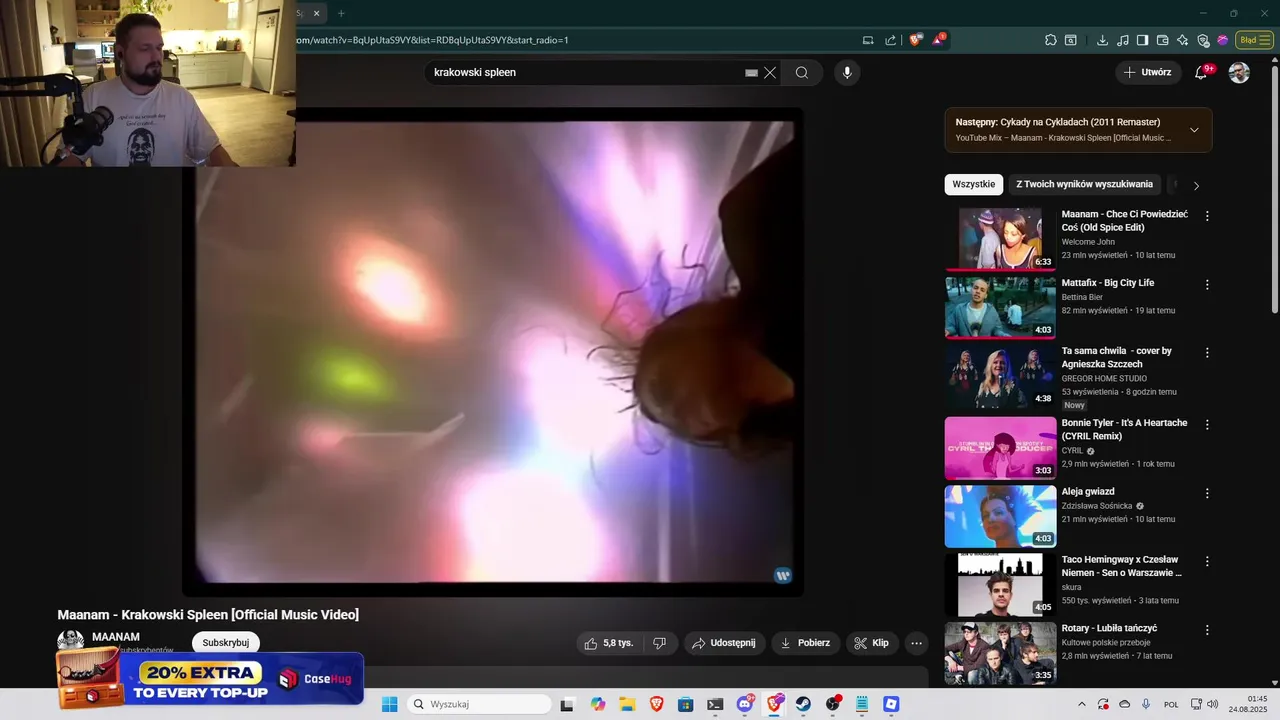Screen dimensions: 1280x720
Task: Show more filter chips with arrow
Action: coord(1196,185)
